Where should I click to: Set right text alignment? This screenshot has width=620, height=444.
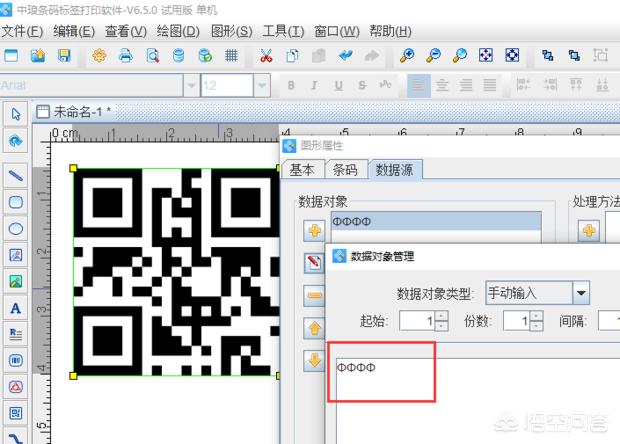click(466, 85)
